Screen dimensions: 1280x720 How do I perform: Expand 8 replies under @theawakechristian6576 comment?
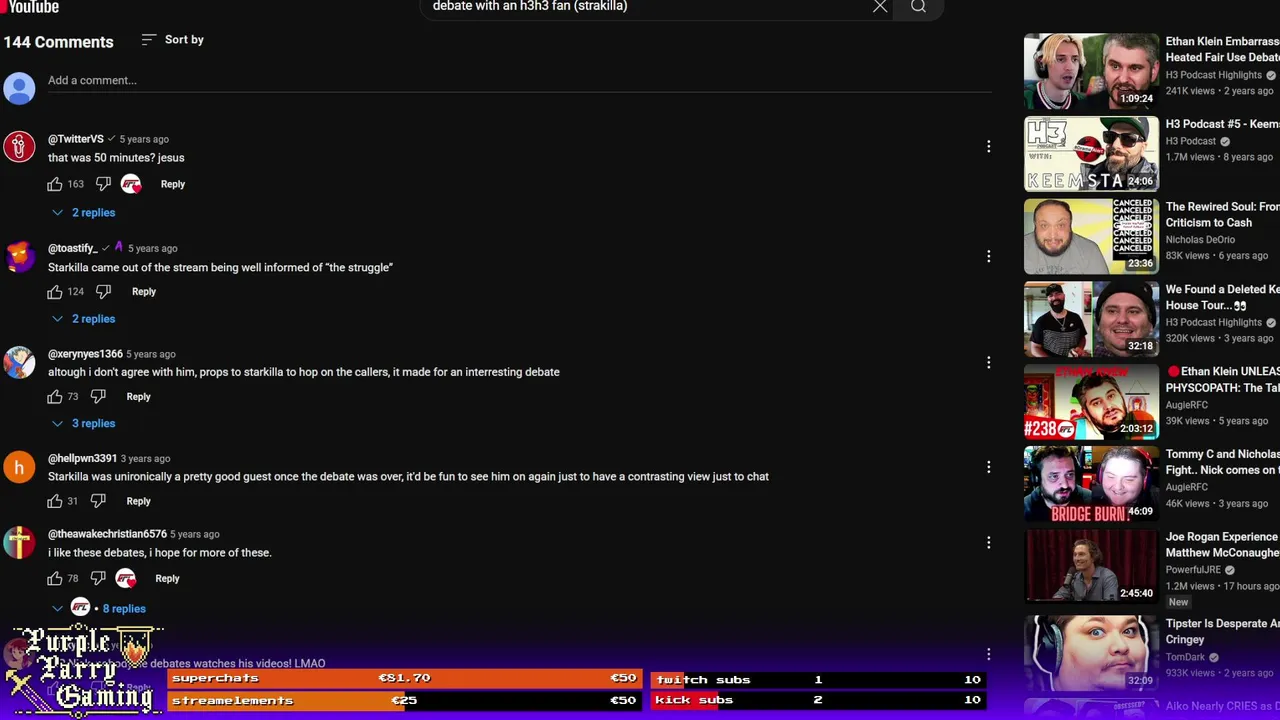(x=100, y=608)
